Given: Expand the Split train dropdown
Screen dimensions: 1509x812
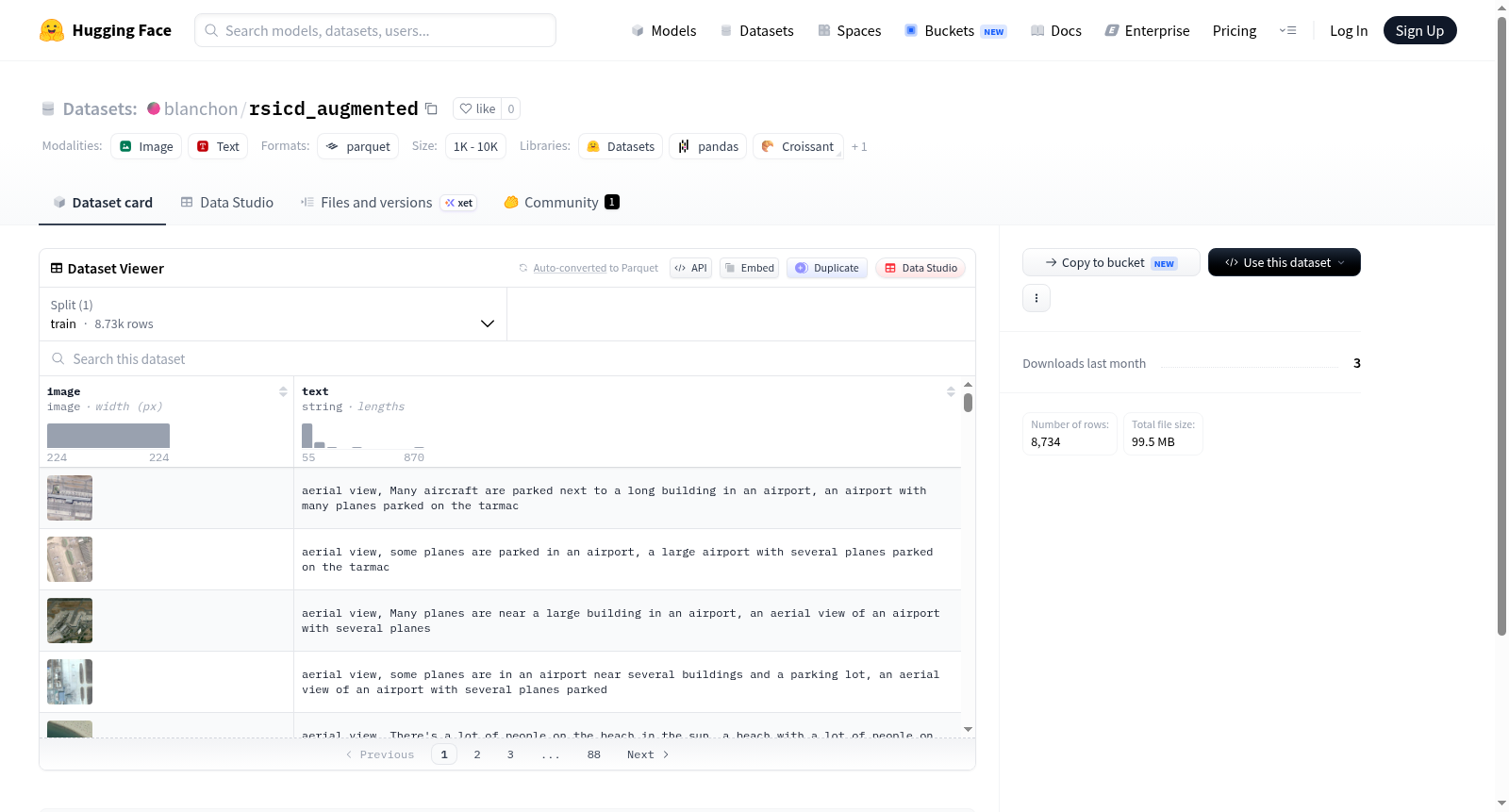Looking at the screenshot, I should click(x=273, y=314).
